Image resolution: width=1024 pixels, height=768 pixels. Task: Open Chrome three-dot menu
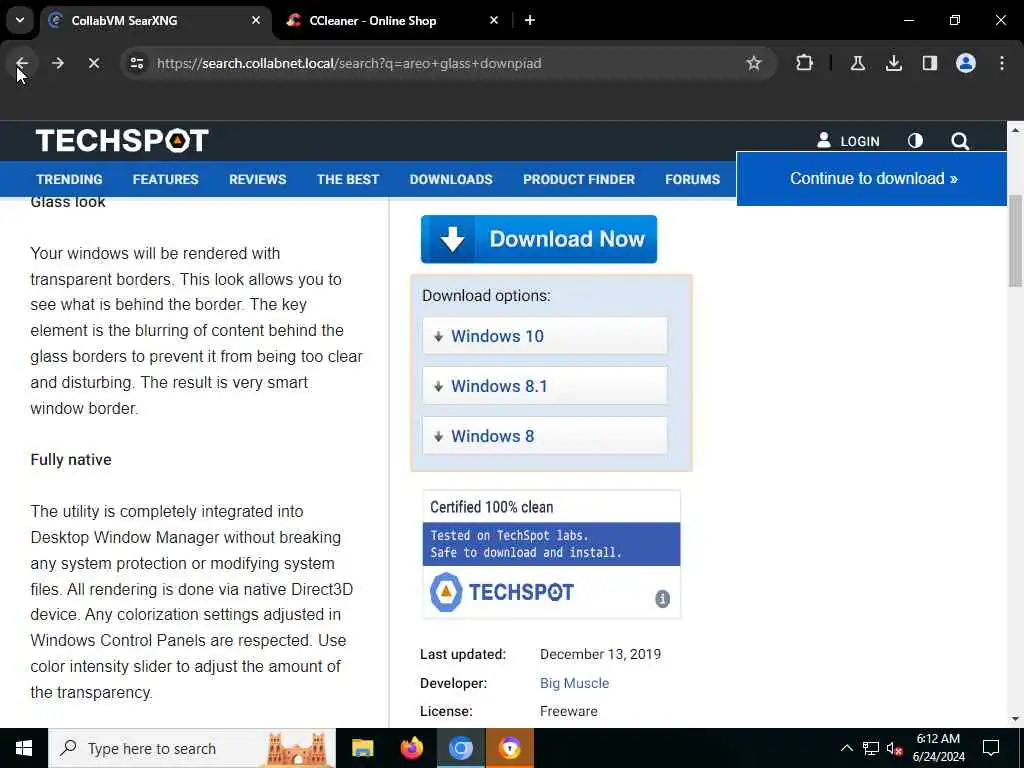1002,63
